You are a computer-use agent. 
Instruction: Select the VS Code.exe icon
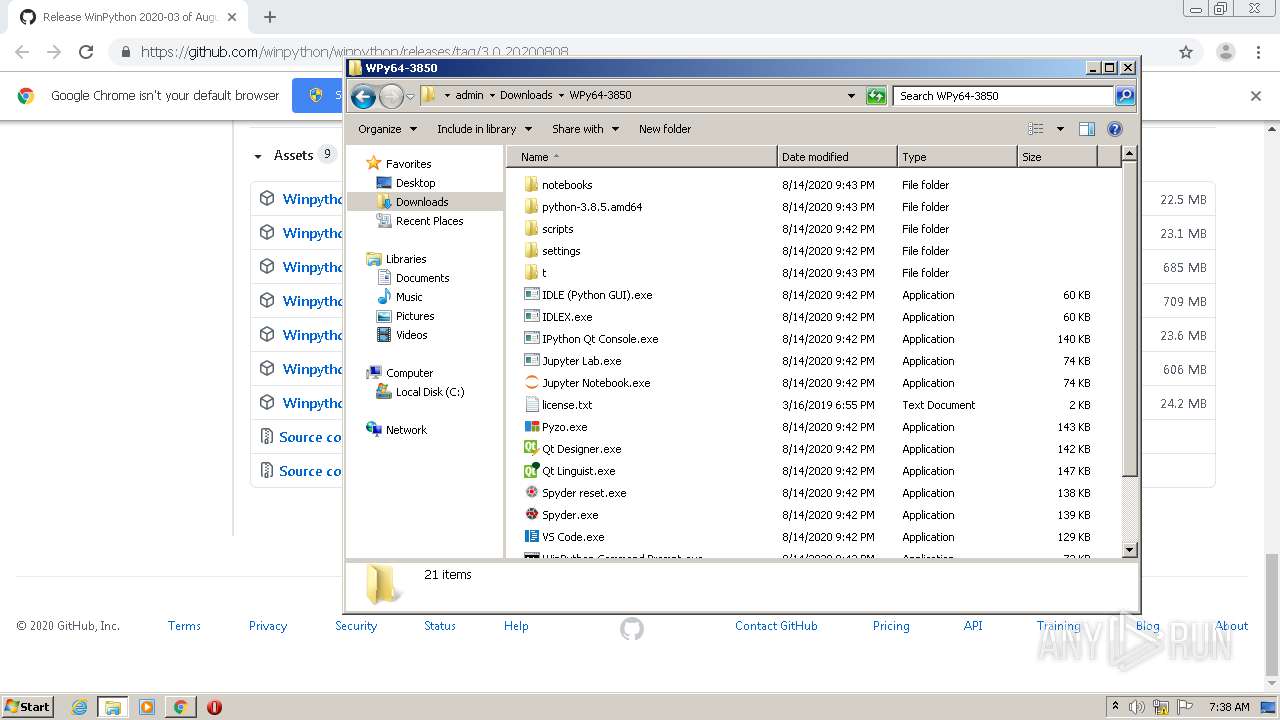(532, 537)
